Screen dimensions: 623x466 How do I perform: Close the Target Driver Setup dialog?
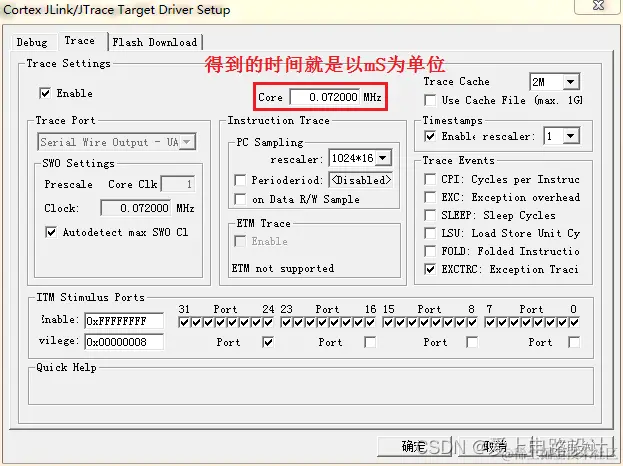tap(598, 6)
